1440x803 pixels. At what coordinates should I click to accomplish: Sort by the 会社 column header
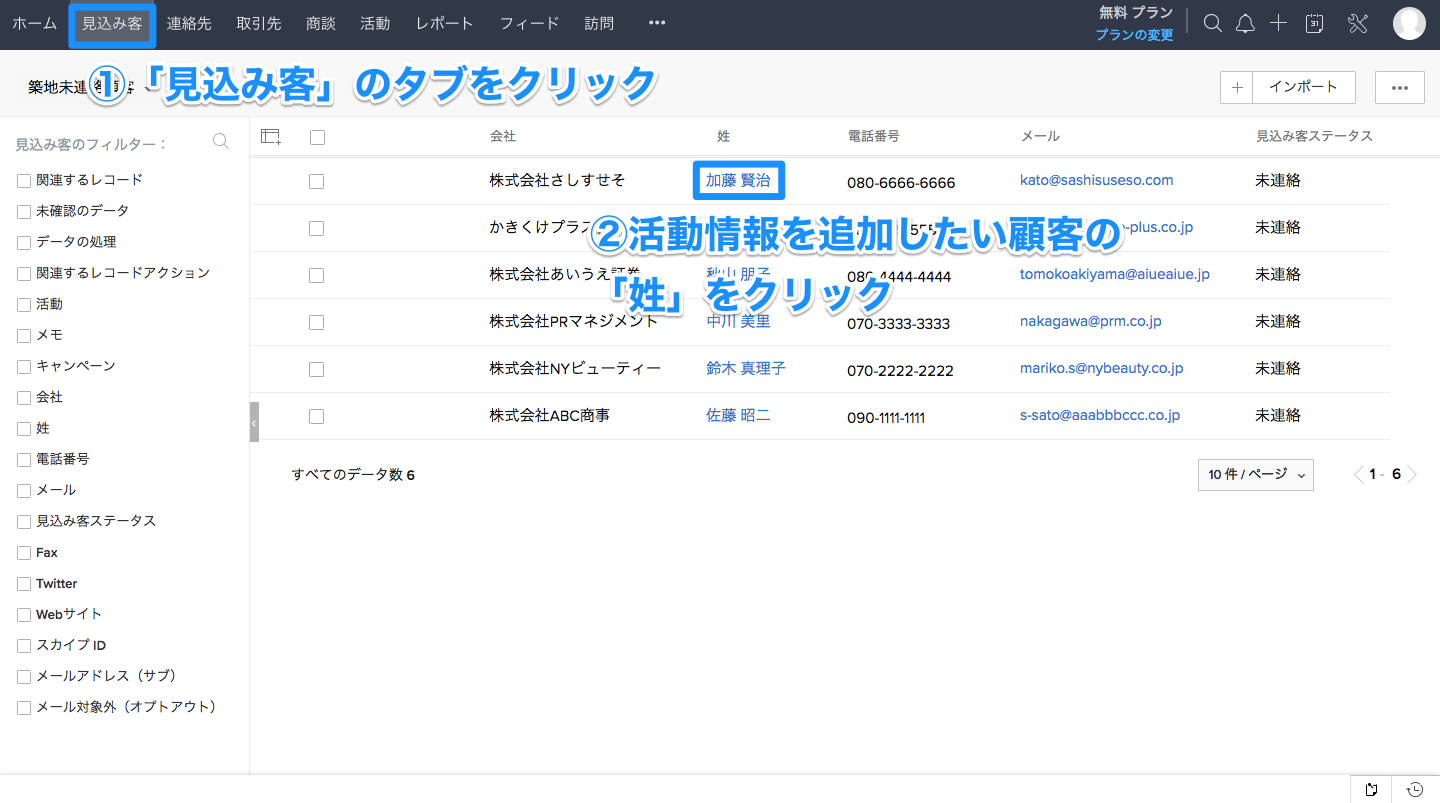(503, 136)
